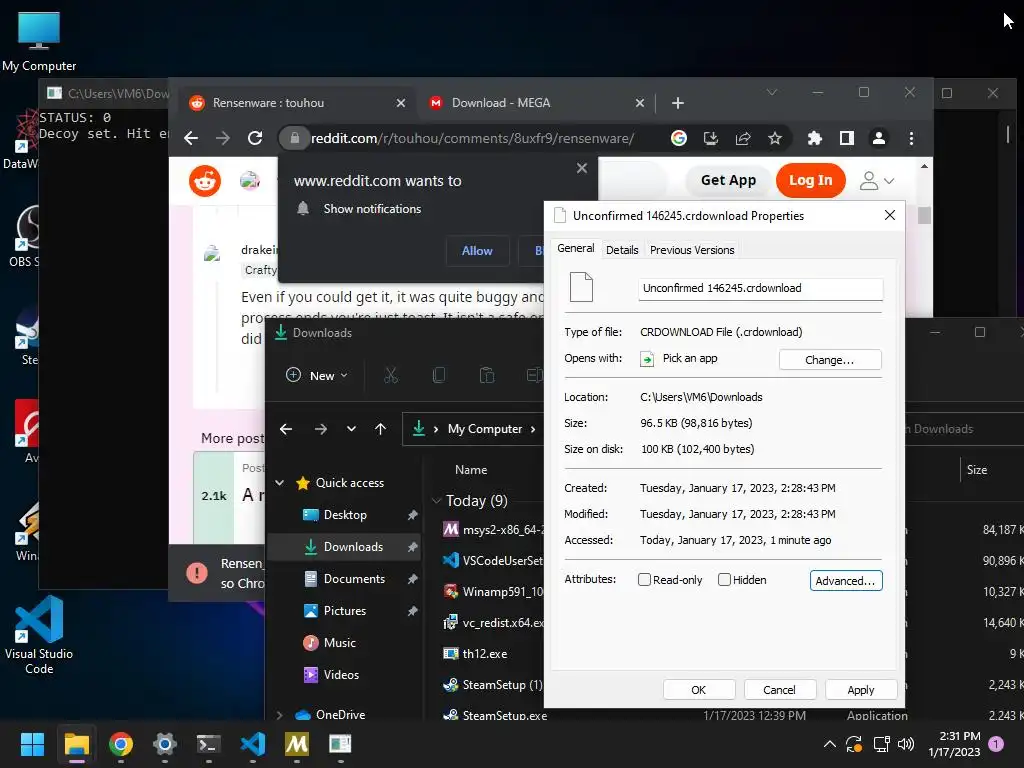Click the Name column header
This screenshot has width=1024, height=768.
click(471, 470)
